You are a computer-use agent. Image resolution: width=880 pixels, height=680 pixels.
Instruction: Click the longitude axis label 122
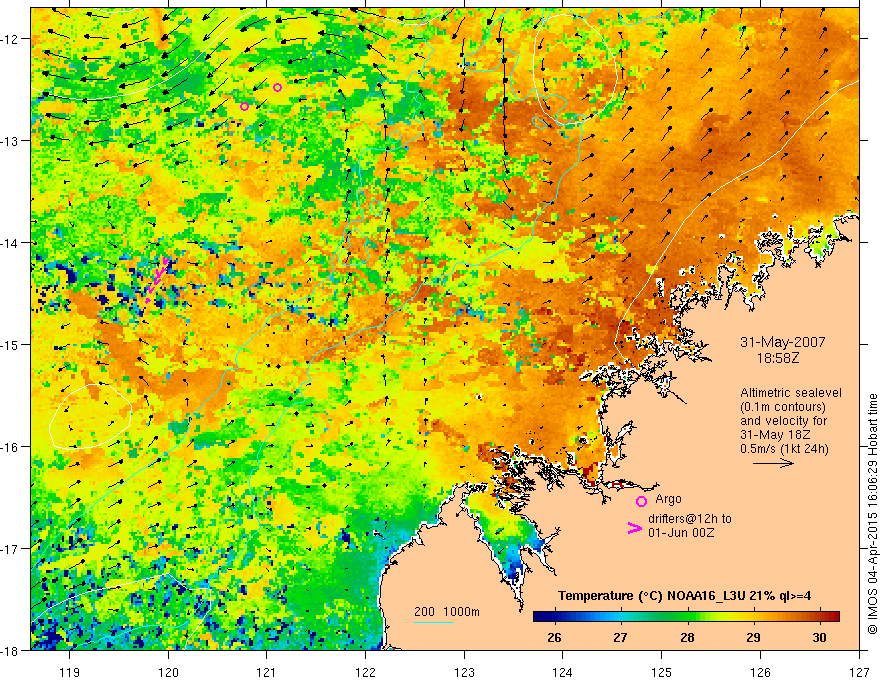tap(365, 673)
